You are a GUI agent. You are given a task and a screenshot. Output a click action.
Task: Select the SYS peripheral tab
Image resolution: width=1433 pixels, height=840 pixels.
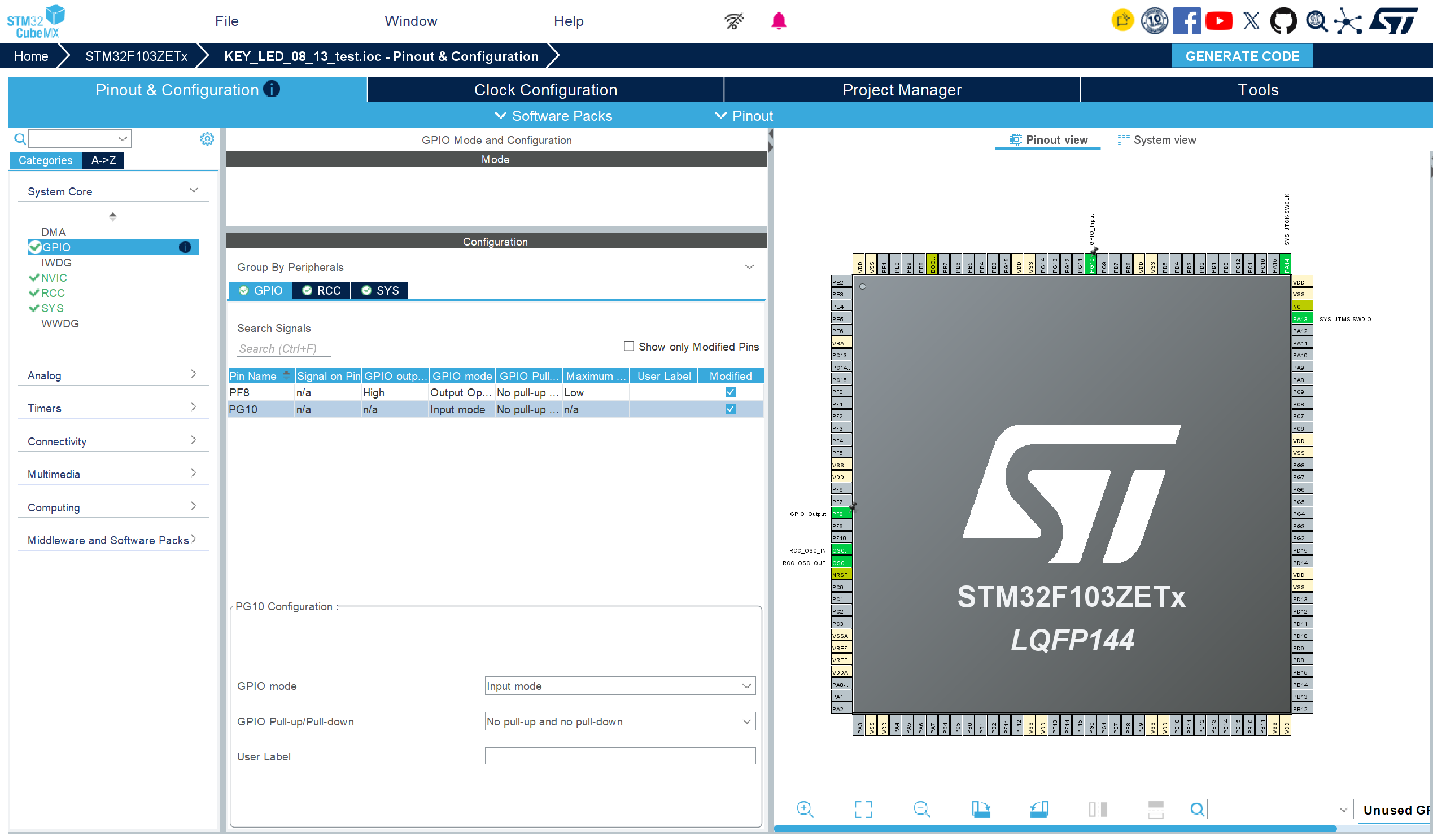pyautogui.click(x=380, y=291)
